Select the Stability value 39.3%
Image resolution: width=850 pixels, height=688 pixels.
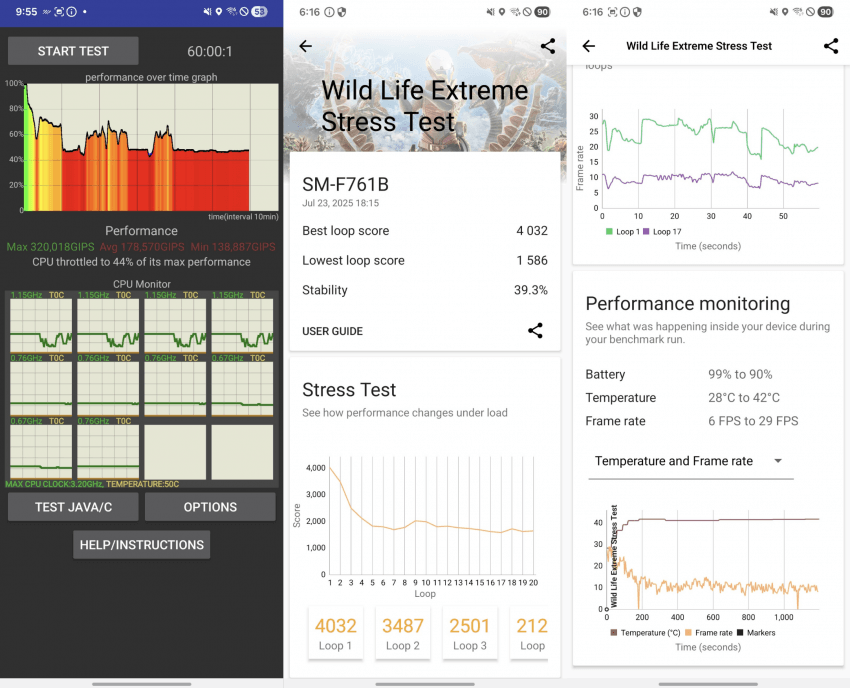[531, 290]
